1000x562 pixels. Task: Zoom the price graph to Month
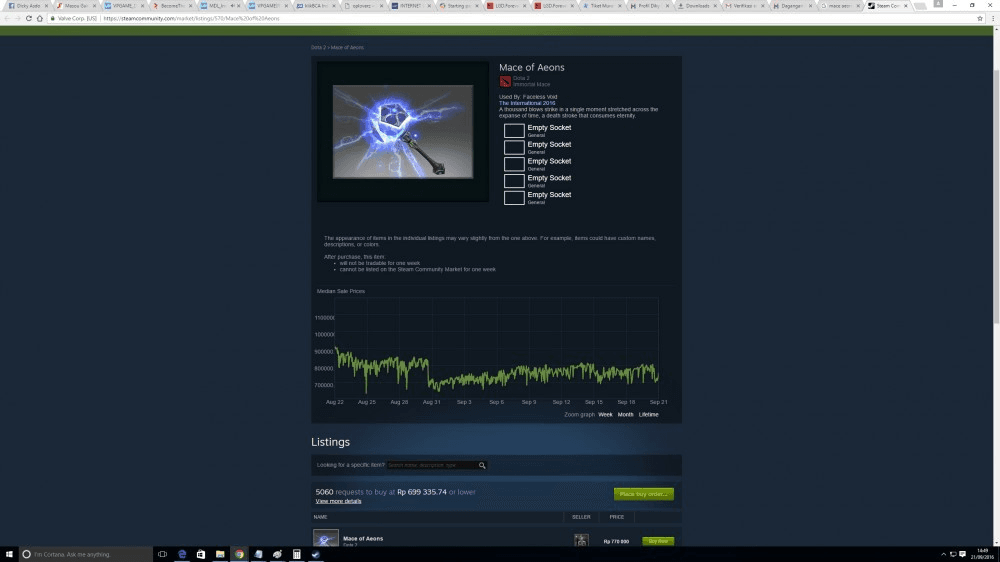[x=626, y=415]
